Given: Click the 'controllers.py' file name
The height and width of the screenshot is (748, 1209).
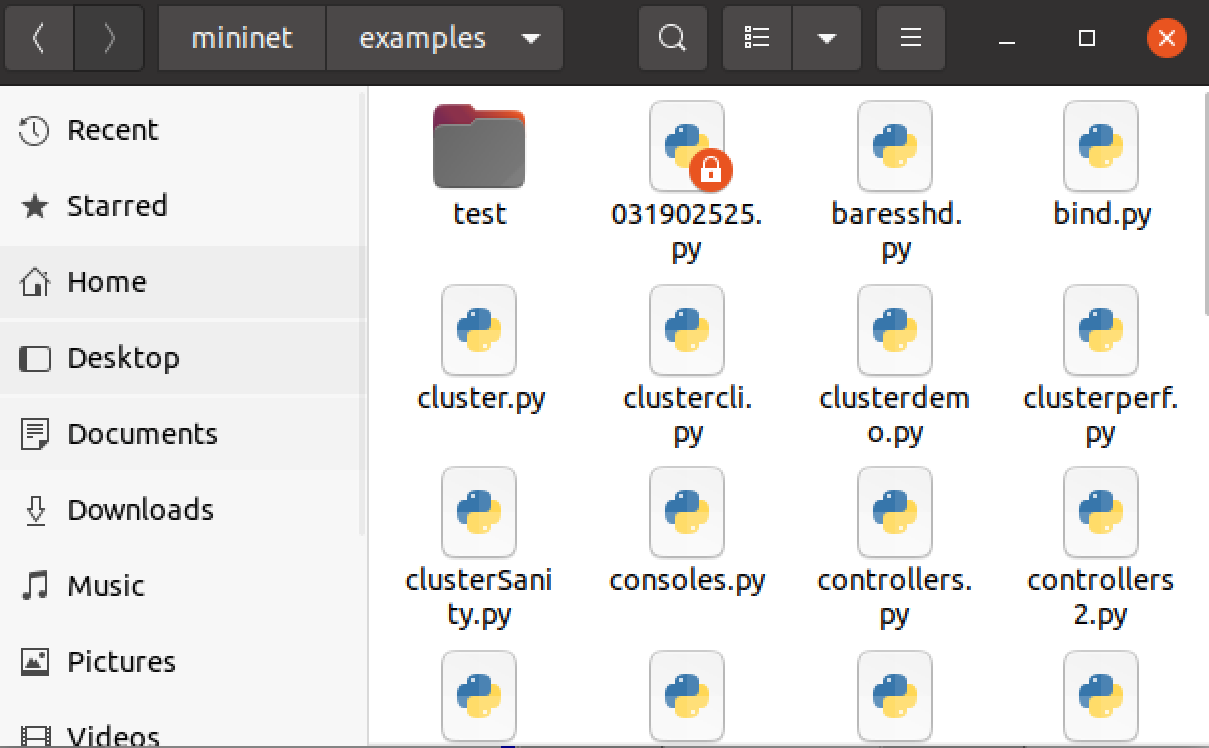Looking at the screenshot, I should point(895,597).
